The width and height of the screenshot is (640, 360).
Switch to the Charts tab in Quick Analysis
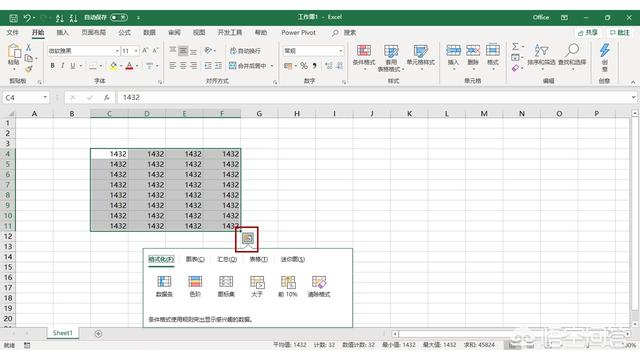coord(195,259)
